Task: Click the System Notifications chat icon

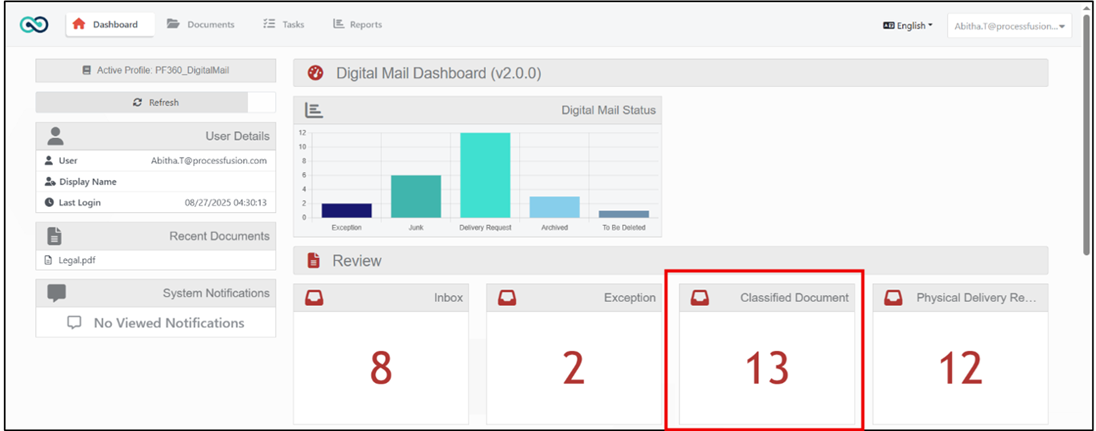Action: coord(57,293)
